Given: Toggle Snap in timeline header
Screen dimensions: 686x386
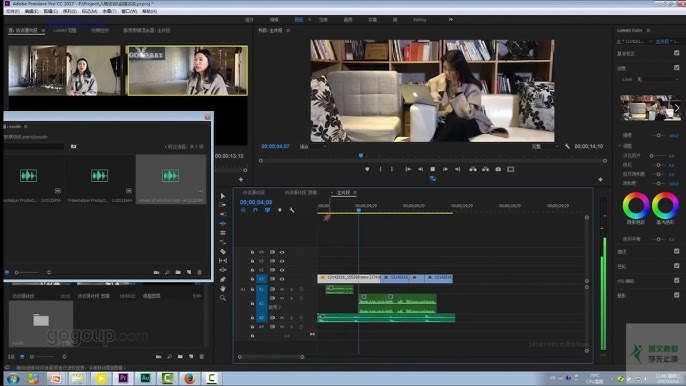Looking at the screenshot, I should click(x=256, y=210).
